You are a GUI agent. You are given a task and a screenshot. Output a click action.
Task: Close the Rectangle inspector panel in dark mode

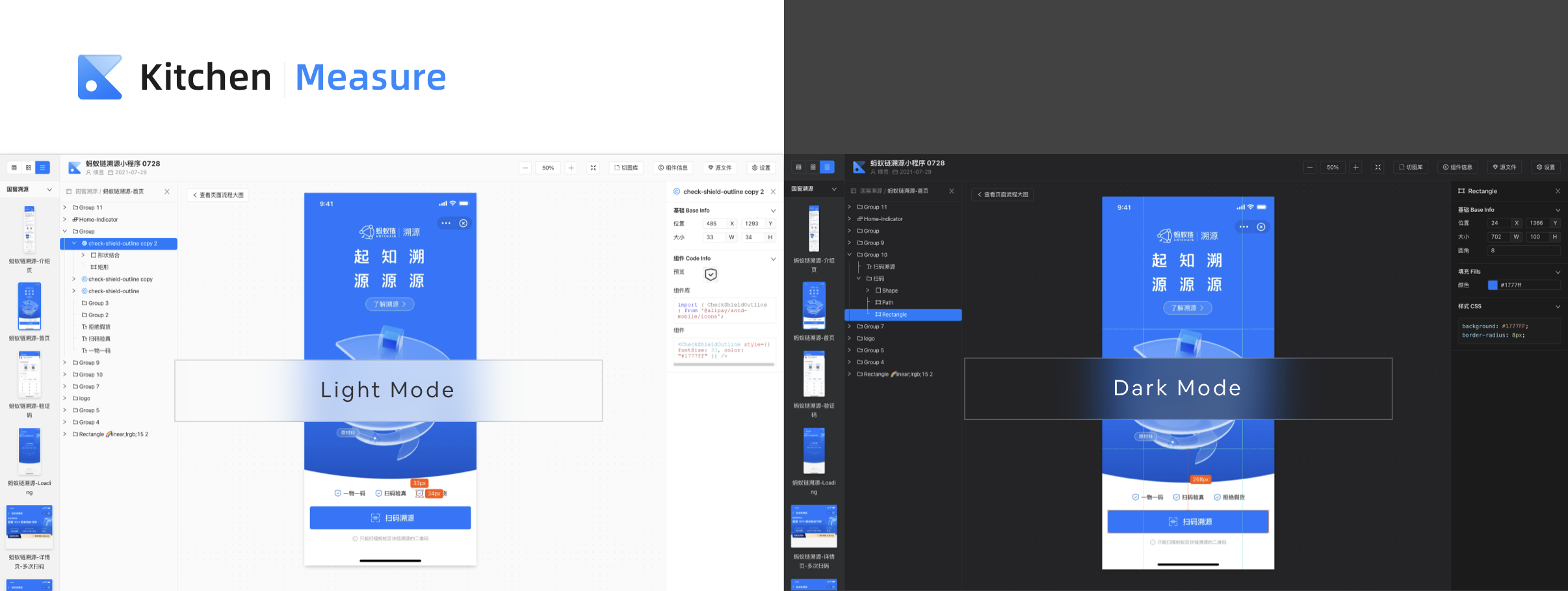point(1558,191)
